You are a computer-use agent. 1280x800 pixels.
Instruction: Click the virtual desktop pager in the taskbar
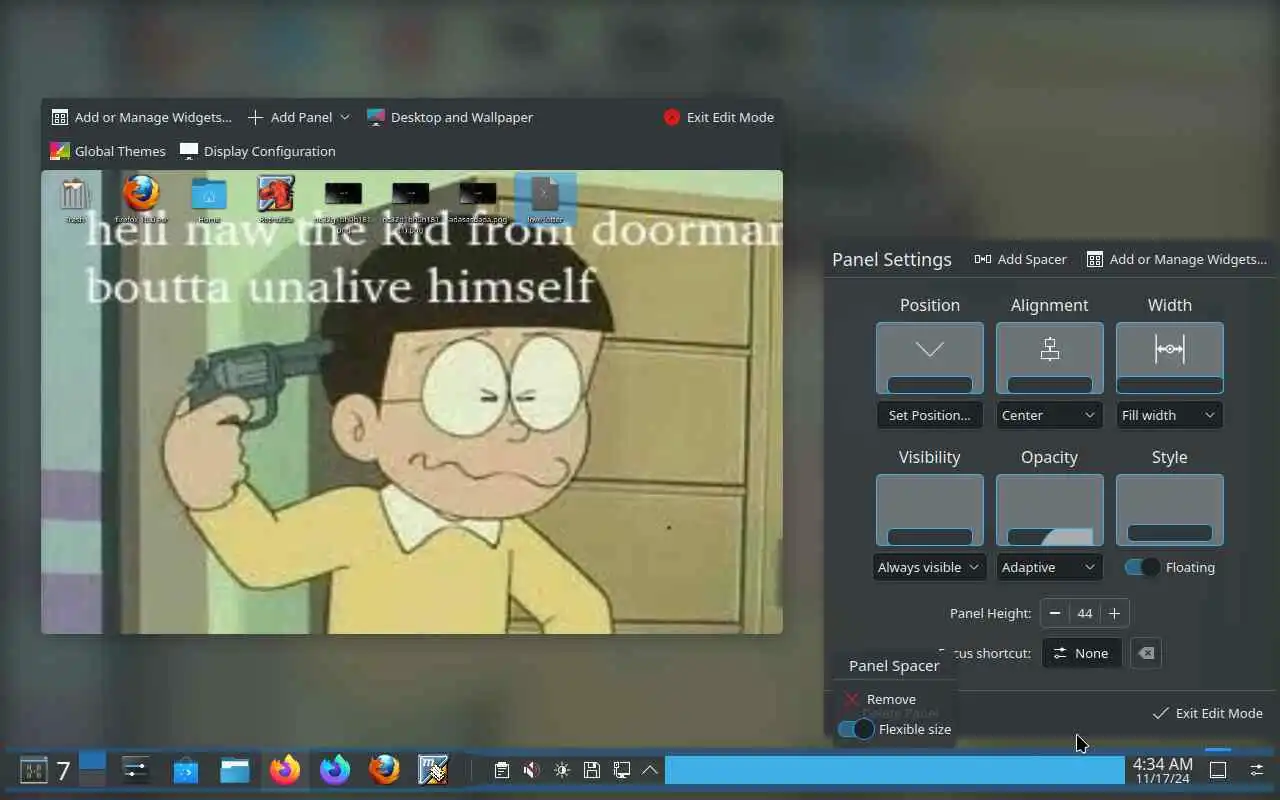[x=92, y=769]
